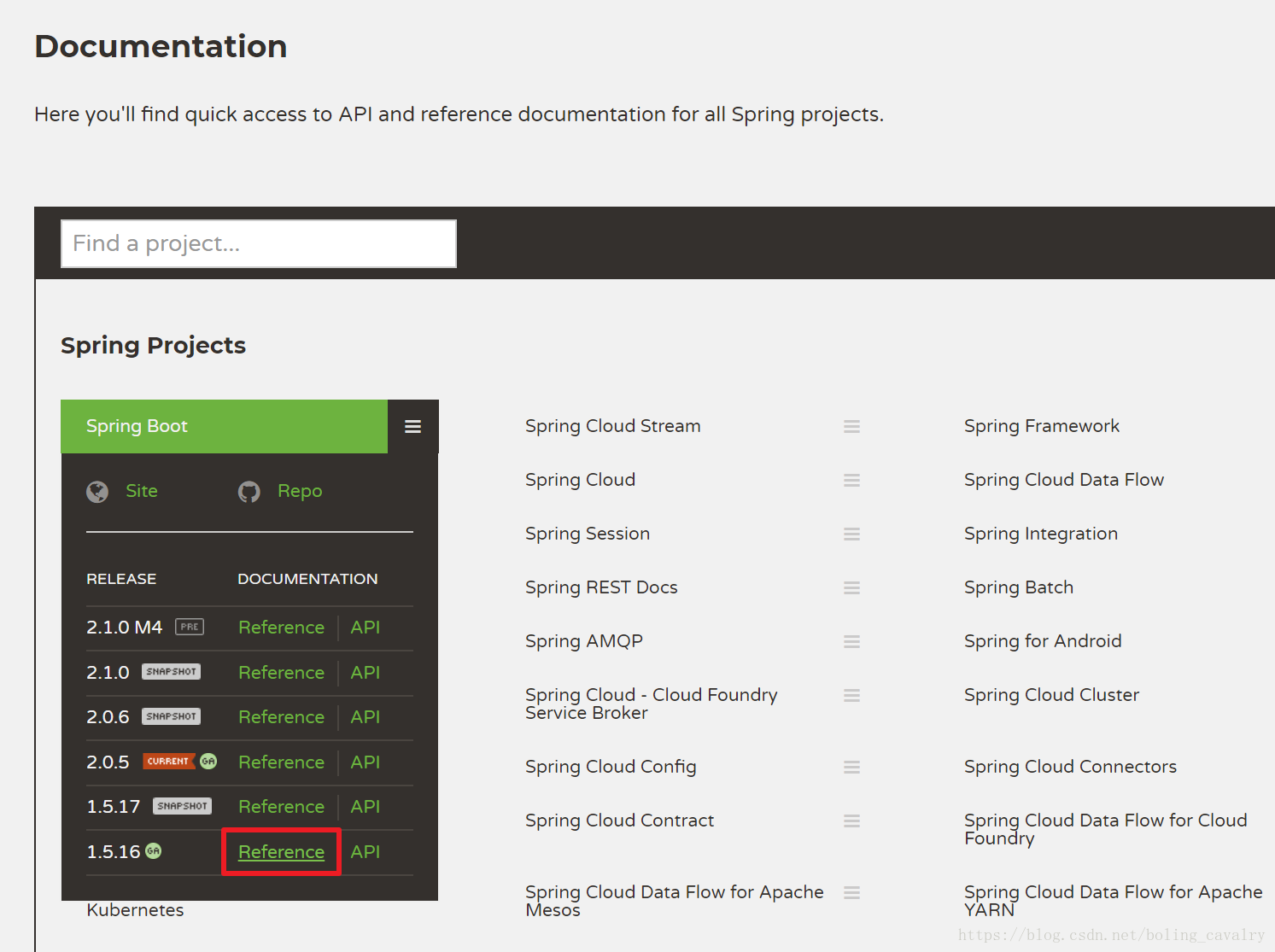Select the Spring for Android project

(x=1043, y=641)
